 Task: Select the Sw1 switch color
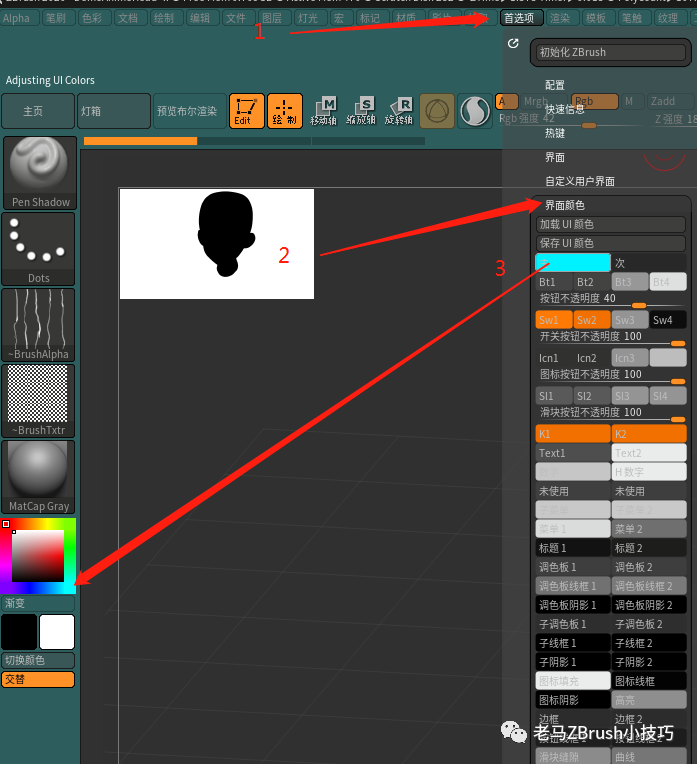tap(554, 320)
